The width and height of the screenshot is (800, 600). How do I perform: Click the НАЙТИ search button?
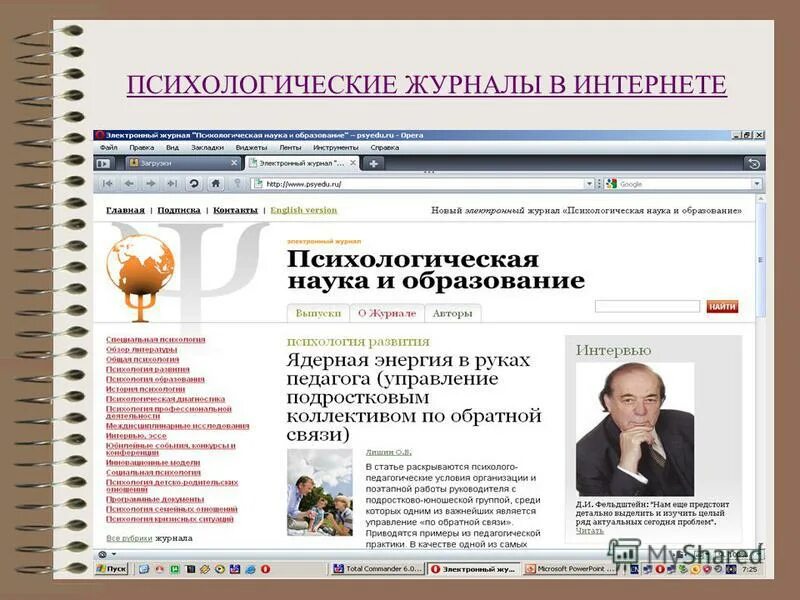click(722, 306)
